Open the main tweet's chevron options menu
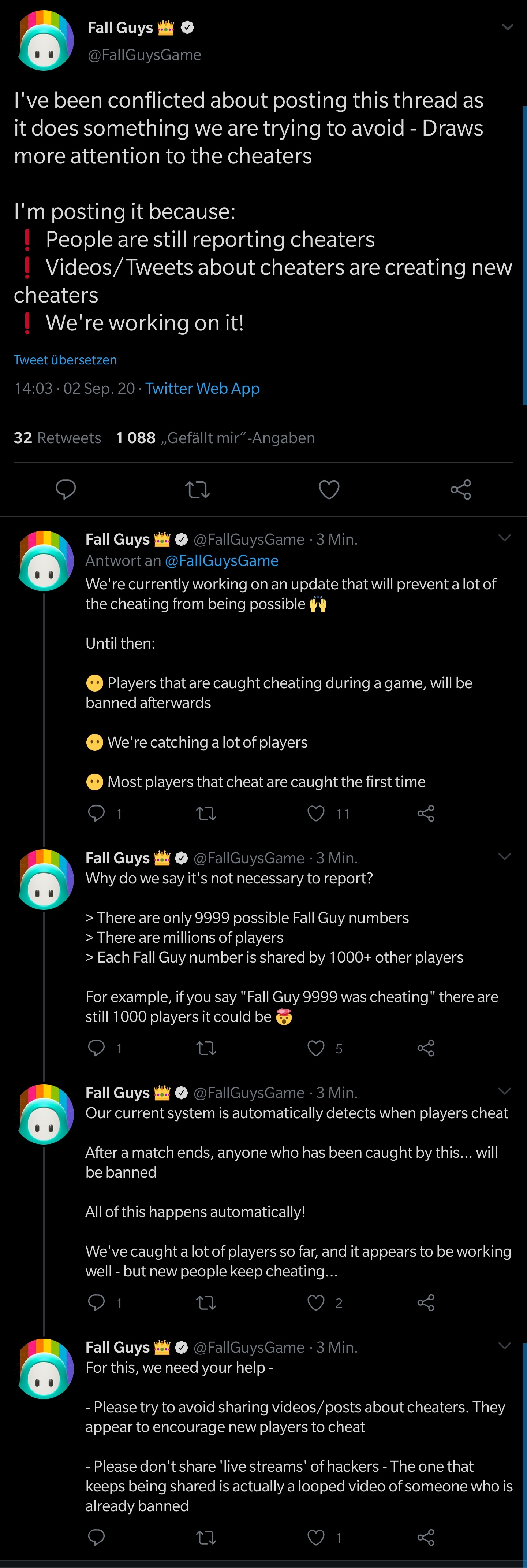The image size is (527, 1568). click(x=508, y=27)
